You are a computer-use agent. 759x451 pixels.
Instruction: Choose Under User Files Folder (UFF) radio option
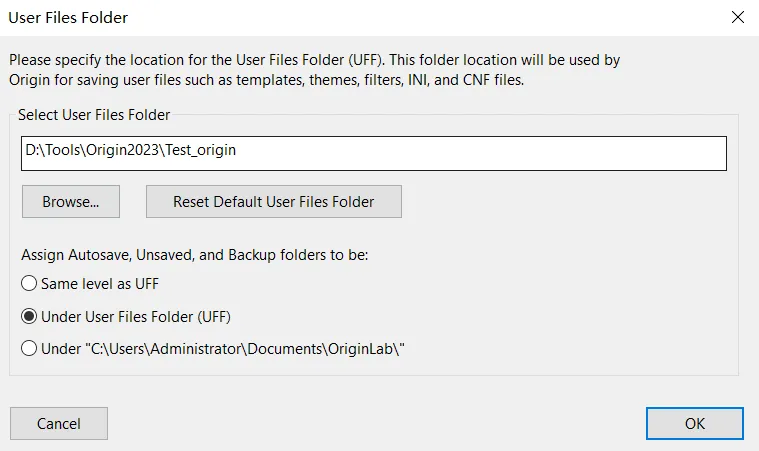point(29,317)
